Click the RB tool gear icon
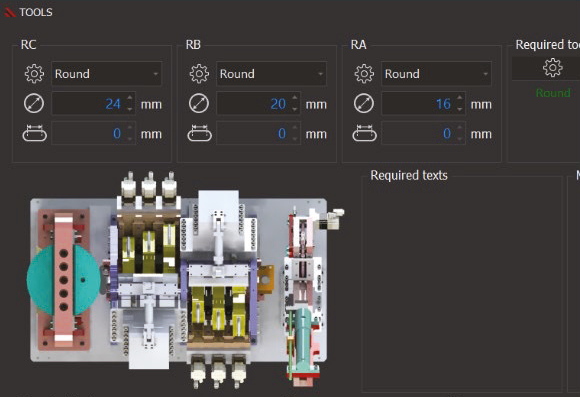The height and width of the screenshot is (397, 580). pos(199,74)
